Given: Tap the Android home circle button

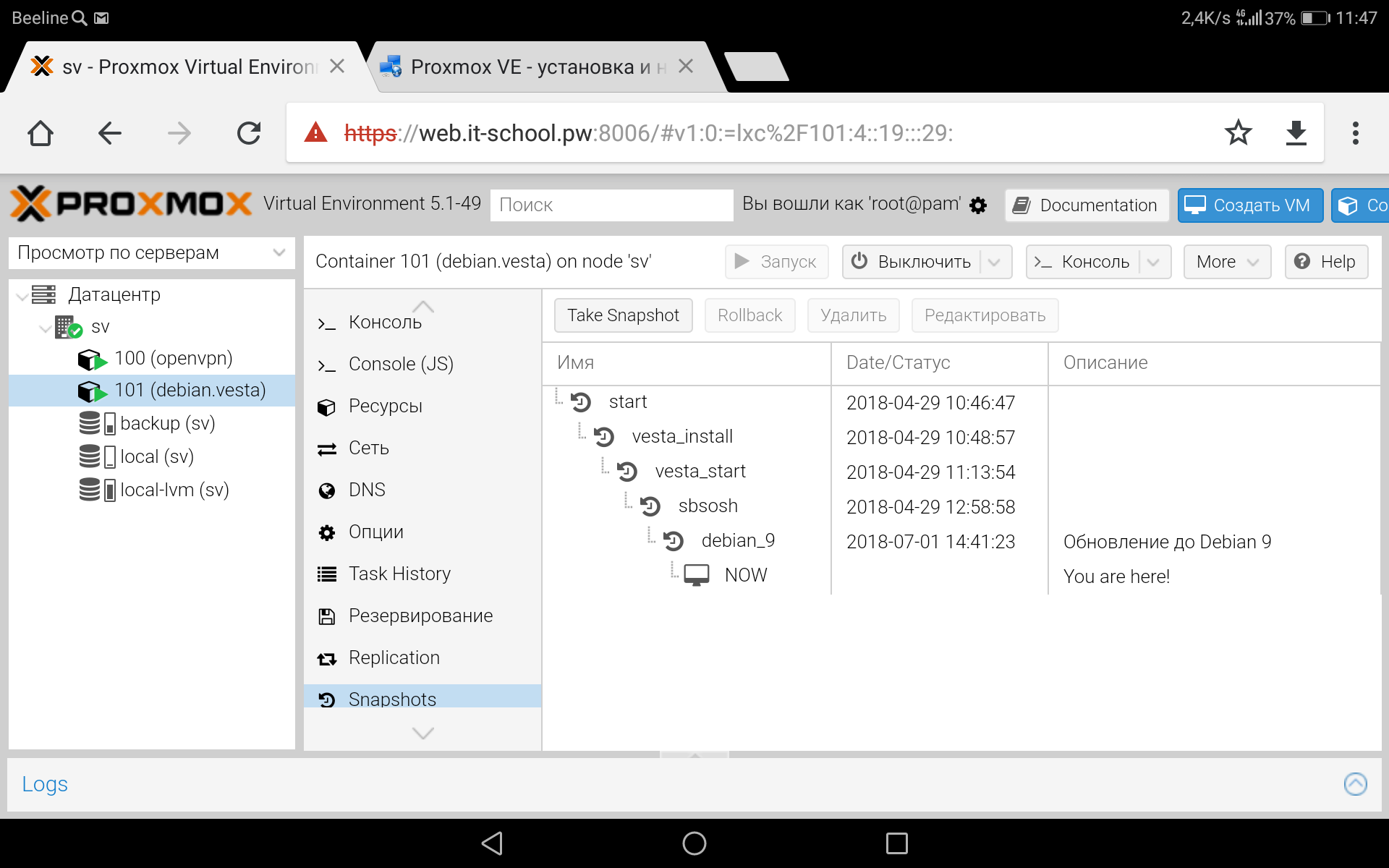Looking at the screenshot, I should click(x=694, y=843).
